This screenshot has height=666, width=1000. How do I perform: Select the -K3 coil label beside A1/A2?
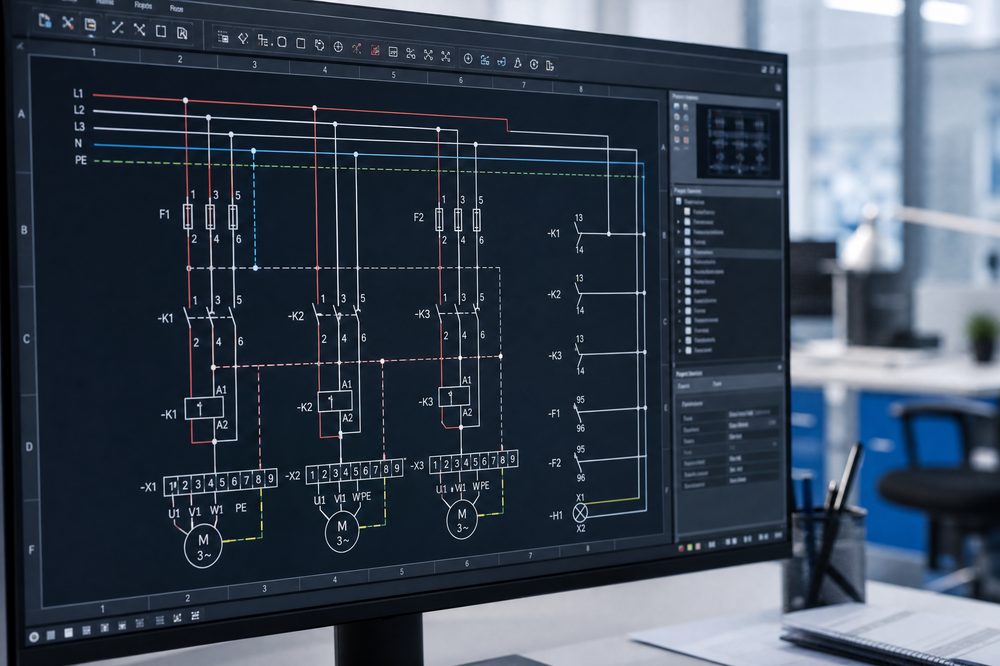425,402
